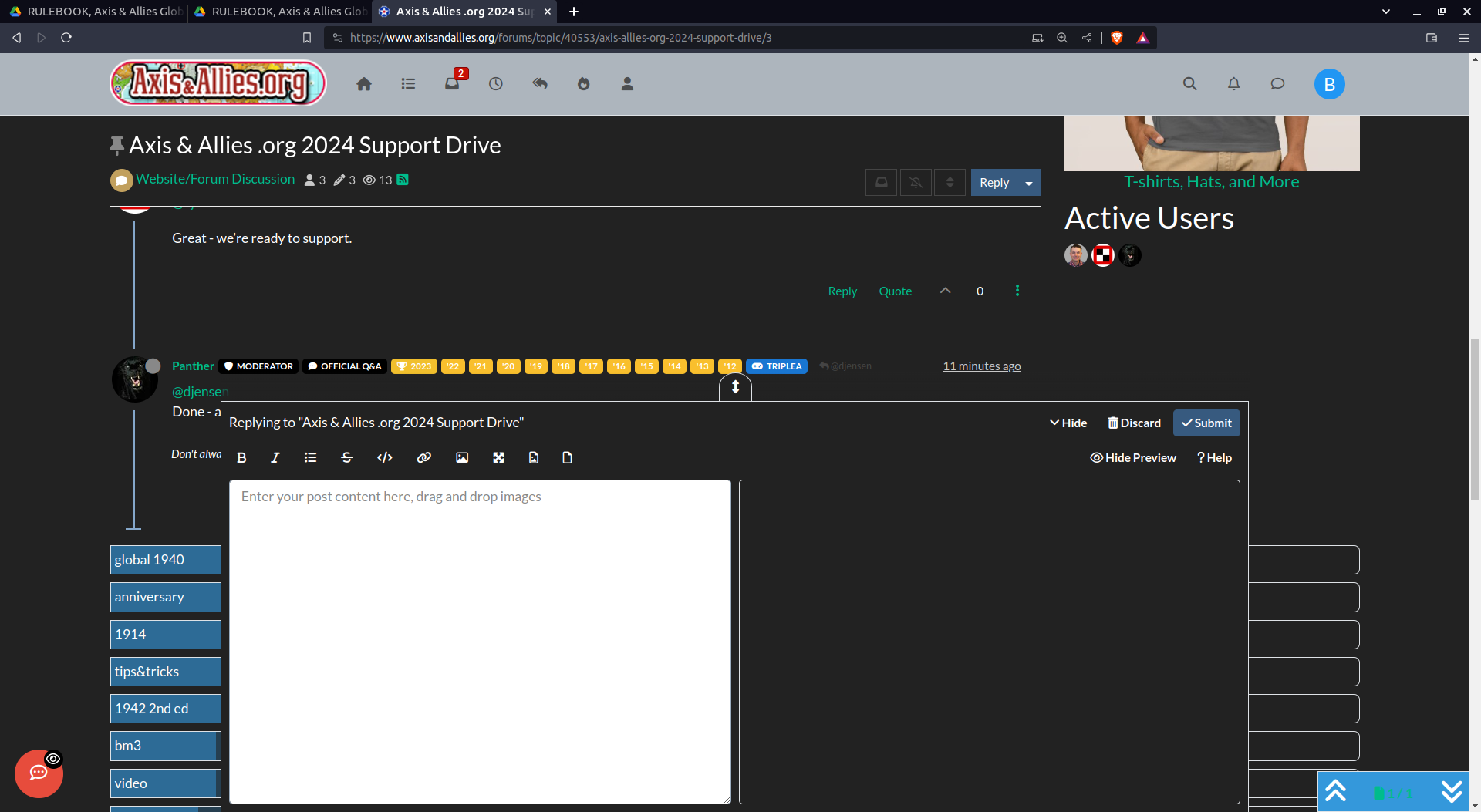Mark topic unread using the inbox button
Image resolution: width=1481 pixels, height=812 pixels.
tap(882, 183)
